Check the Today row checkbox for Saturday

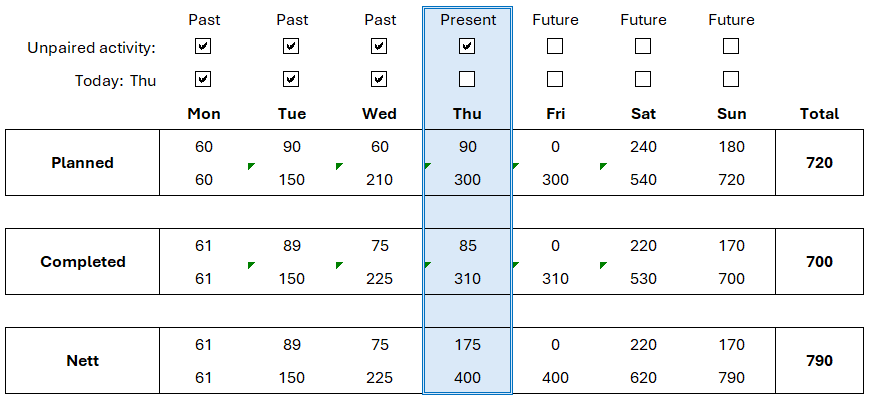coord(643,80)
